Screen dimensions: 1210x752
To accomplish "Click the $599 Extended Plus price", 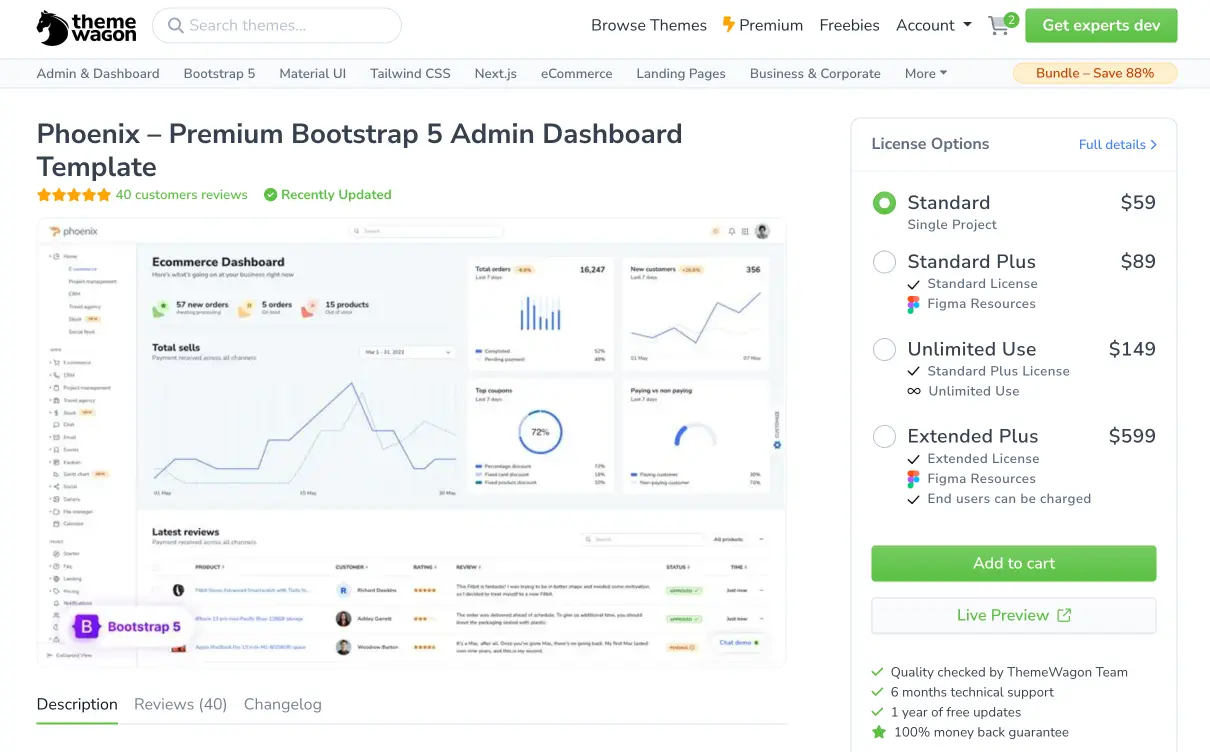I will [x=1132, y=436].
